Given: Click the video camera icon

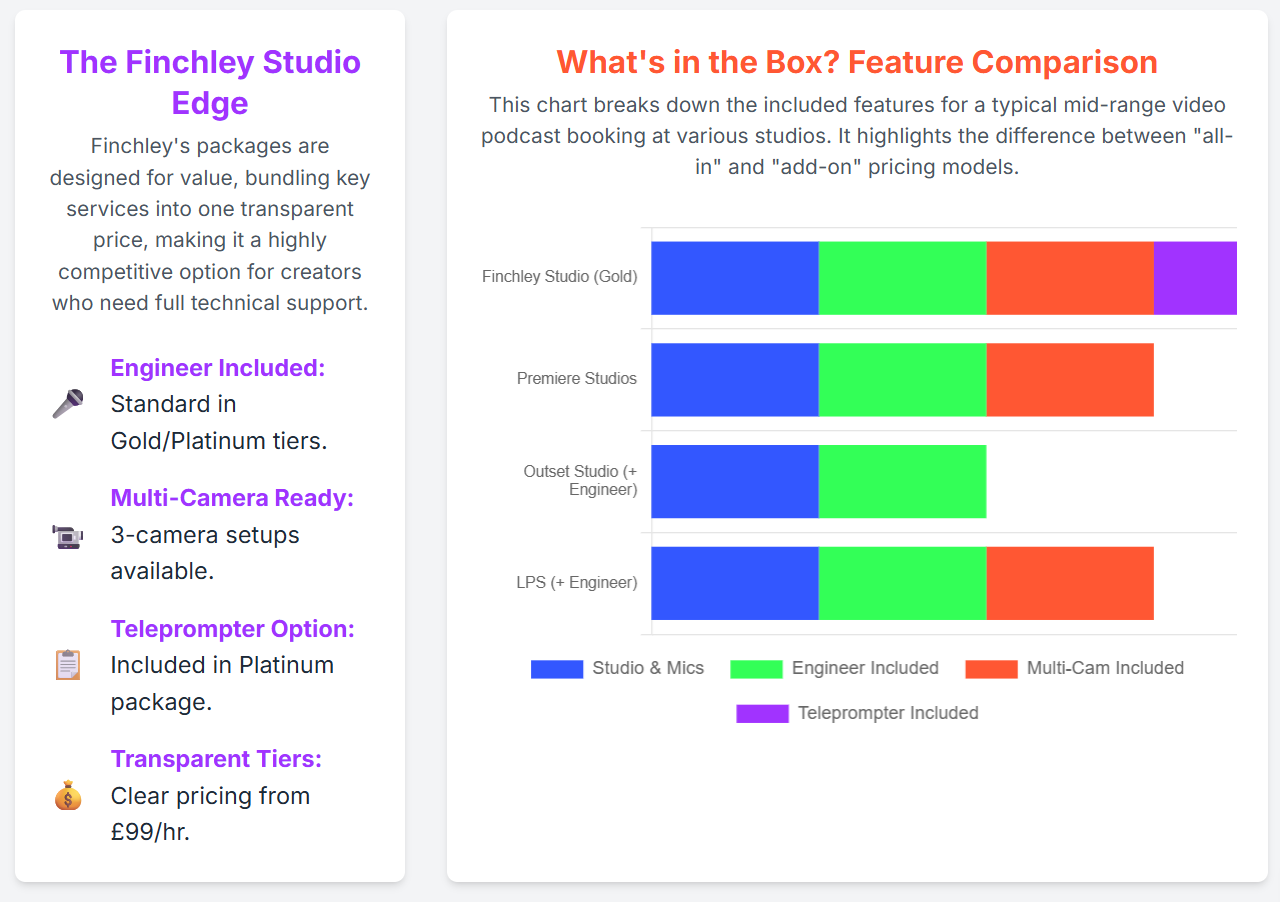Looking at the screenshot, I should click(x=68, y=535).
